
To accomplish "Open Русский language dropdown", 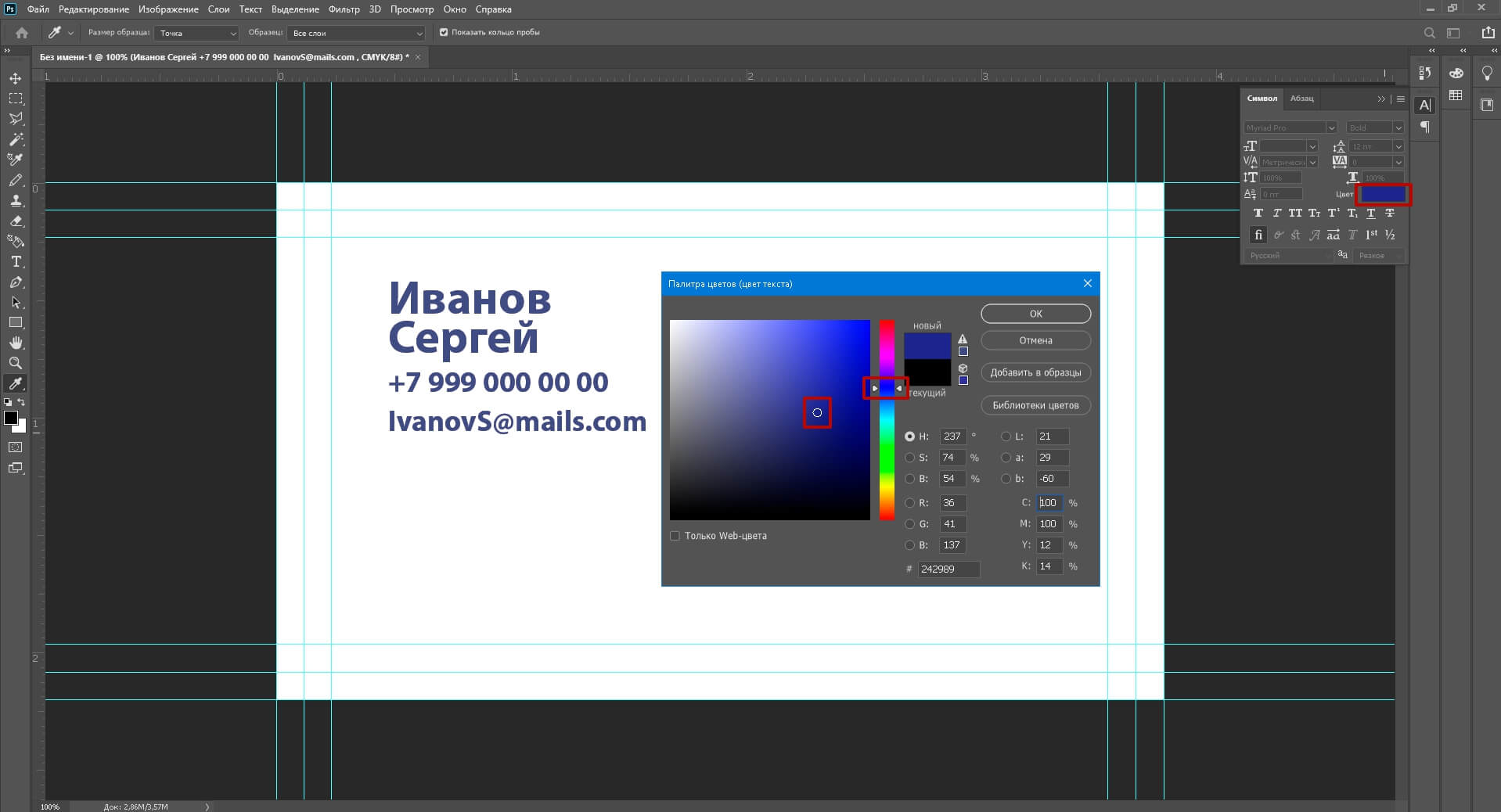I will coord(1288,255).
